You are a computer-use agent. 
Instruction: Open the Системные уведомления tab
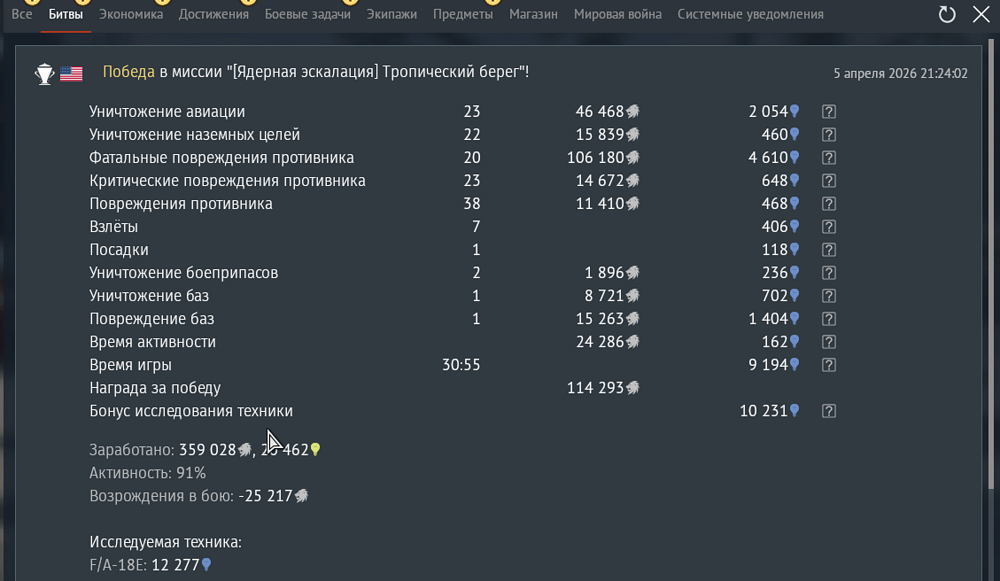750,15
